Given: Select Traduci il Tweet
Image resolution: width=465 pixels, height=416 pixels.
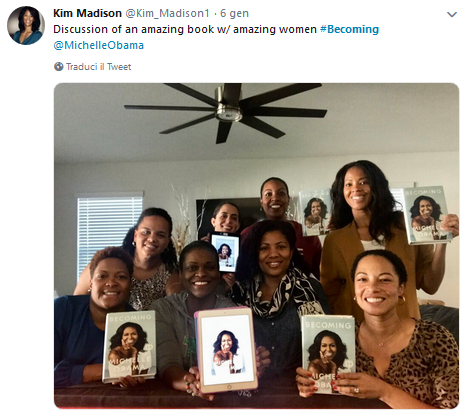Looking at the screenshot, I should [99, 67].
